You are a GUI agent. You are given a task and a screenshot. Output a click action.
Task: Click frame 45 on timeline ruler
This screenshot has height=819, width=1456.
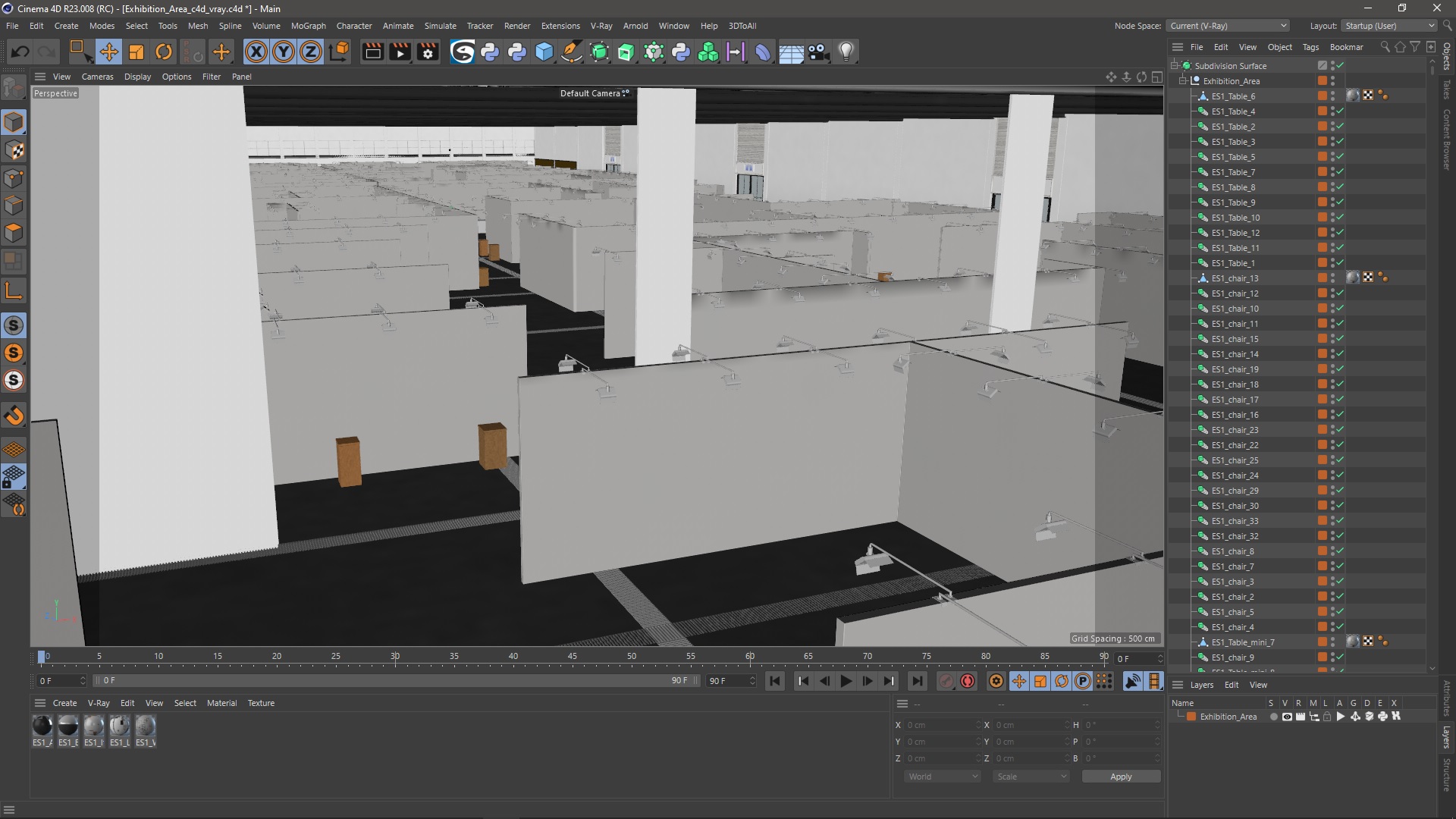pyautogui.click(x=573, y=657)
